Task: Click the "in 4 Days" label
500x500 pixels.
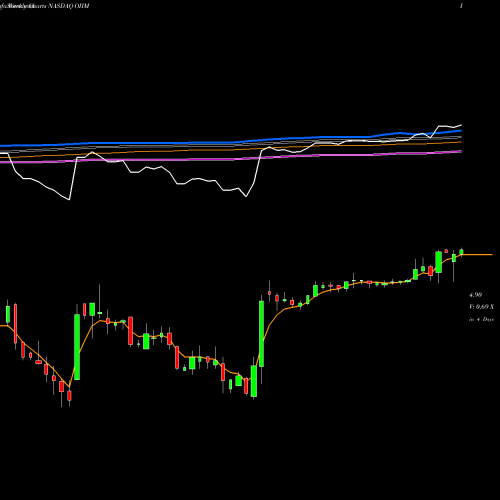Action: (481, 319)
